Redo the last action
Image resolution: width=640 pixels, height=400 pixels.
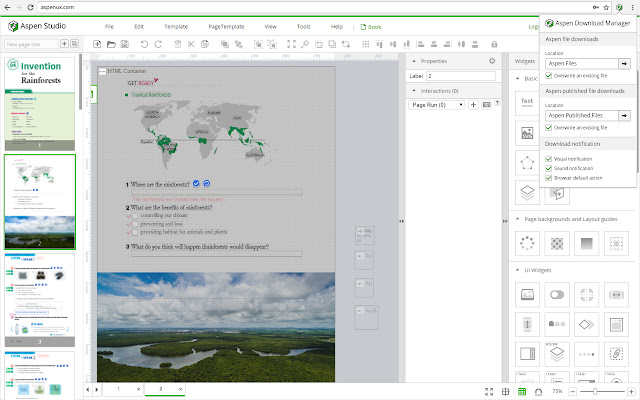pos(158,44)
